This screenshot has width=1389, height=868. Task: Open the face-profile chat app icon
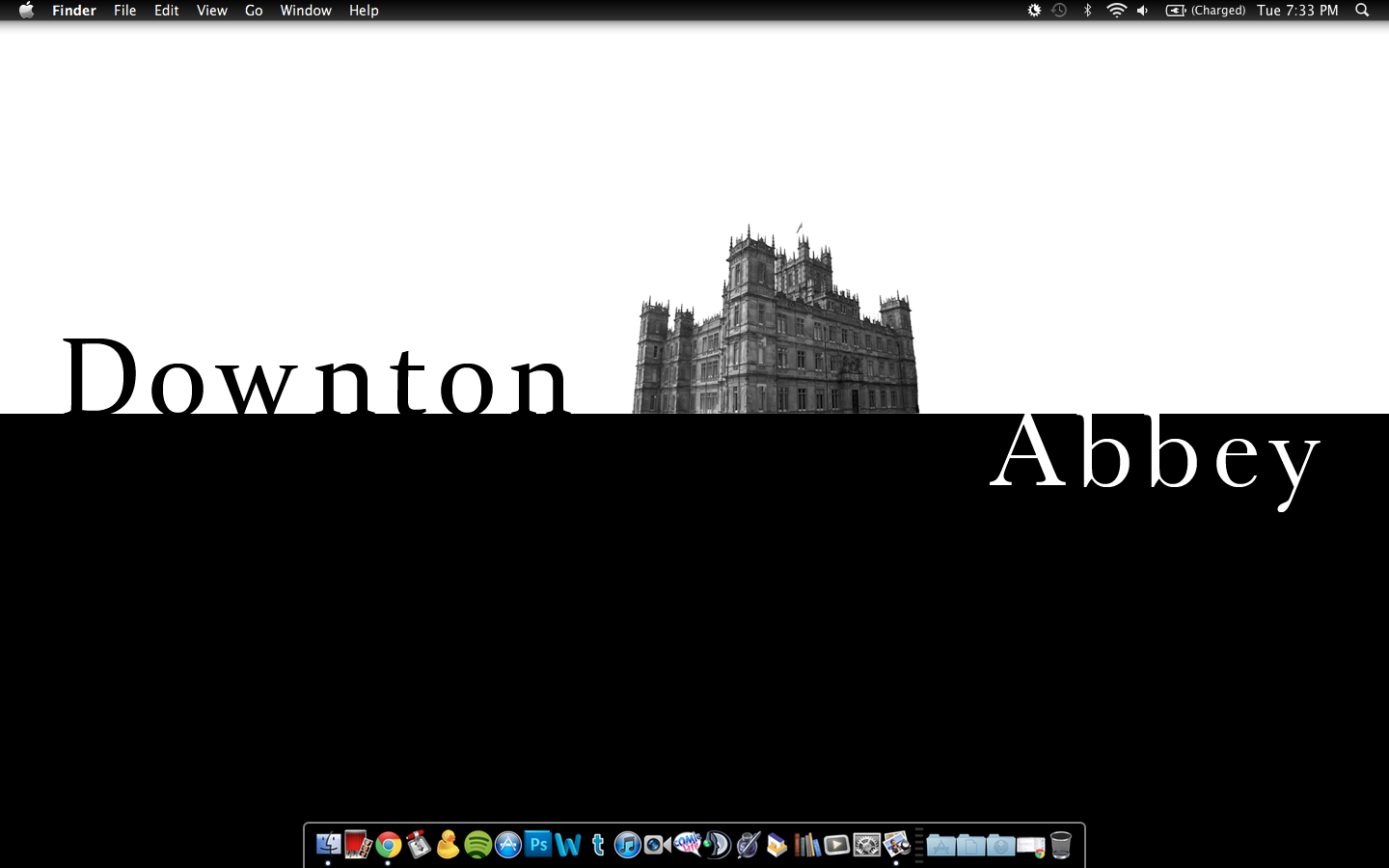717,845
